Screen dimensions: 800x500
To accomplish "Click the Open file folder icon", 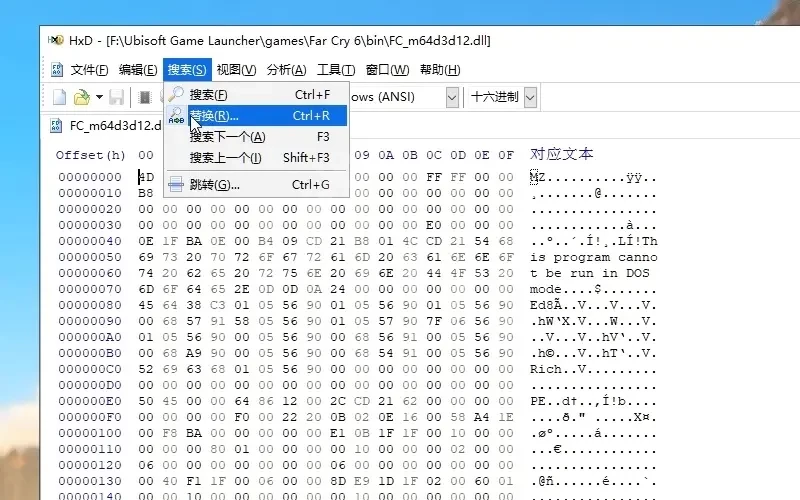I will click(82, 97).
